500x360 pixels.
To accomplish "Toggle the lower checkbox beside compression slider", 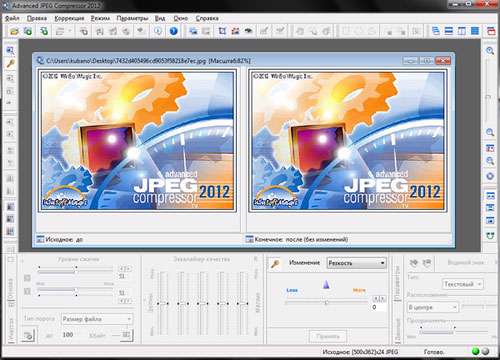I will point(27,291).
